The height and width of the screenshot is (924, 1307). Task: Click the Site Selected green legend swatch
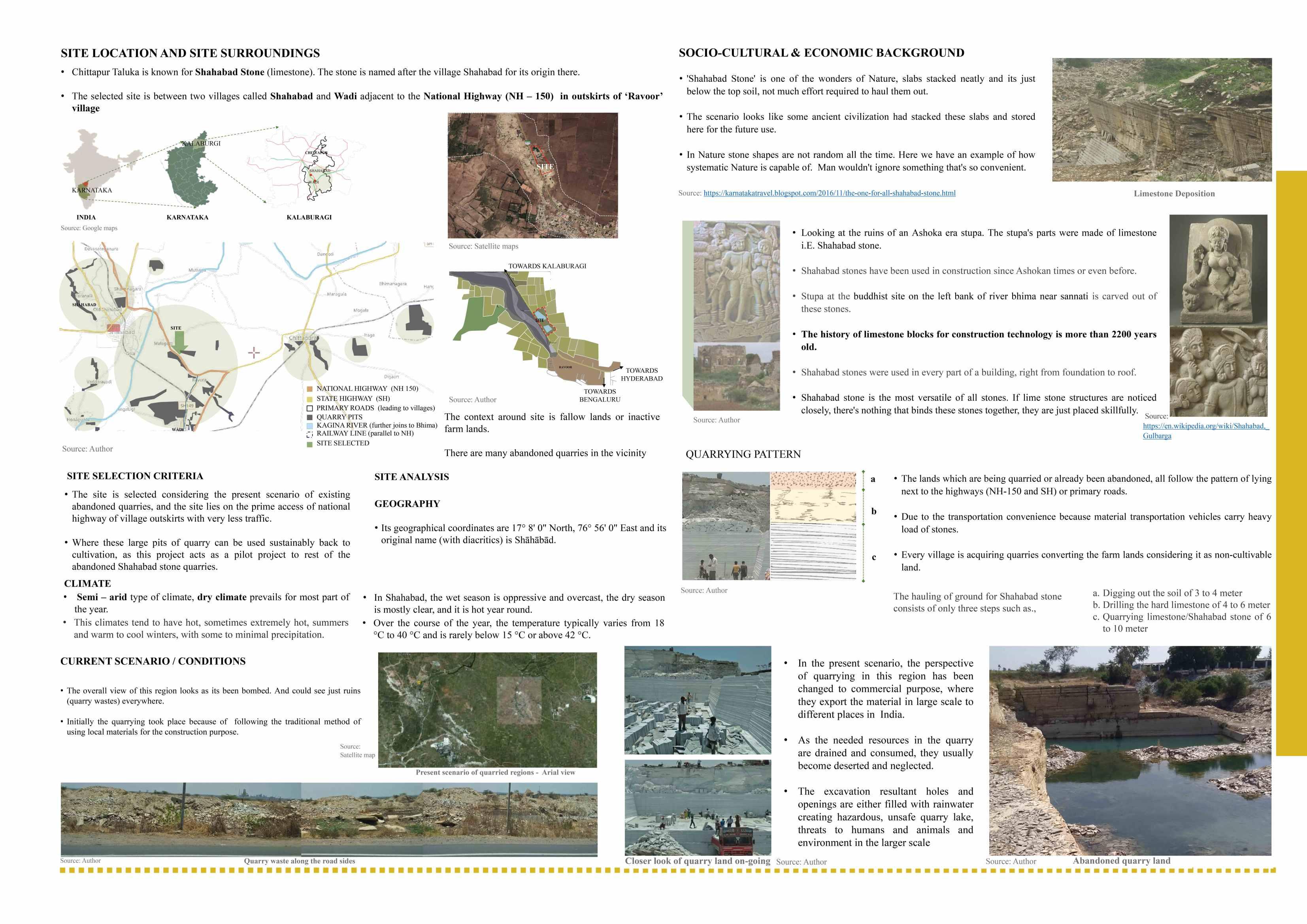coord(310,443)
